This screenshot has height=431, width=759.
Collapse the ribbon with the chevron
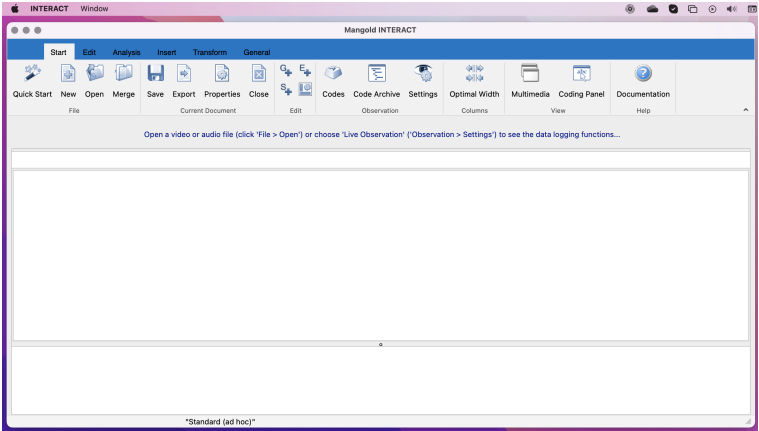pyautogui.click(x=746, y=110)
